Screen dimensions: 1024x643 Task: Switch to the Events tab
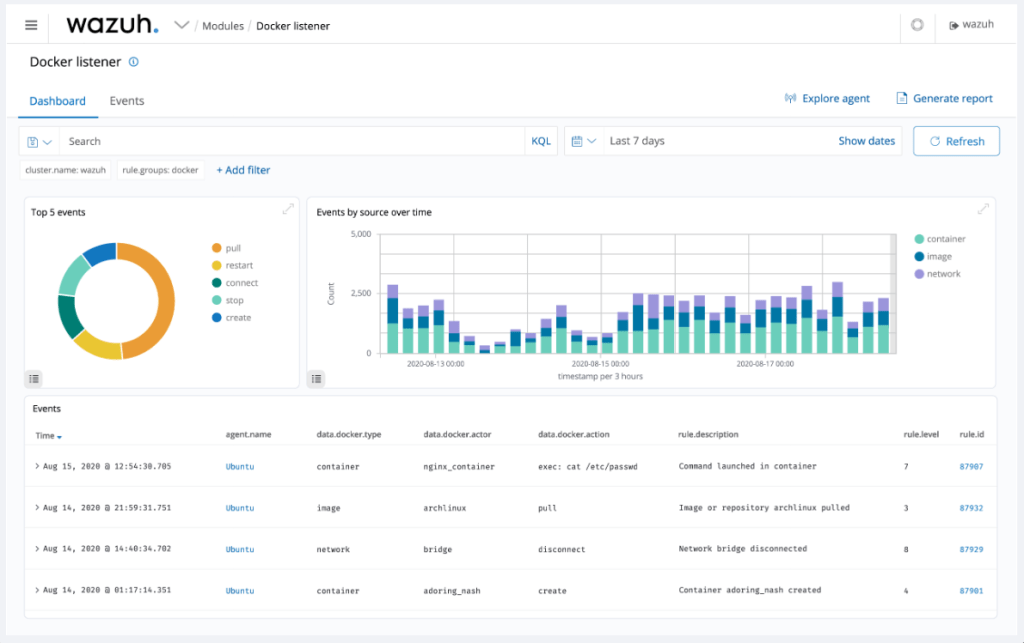127,101
